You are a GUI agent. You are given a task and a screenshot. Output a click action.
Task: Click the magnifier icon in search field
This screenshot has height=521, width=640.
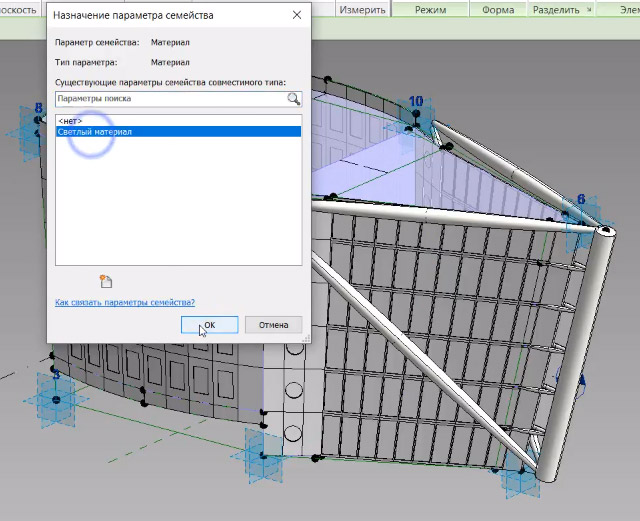(x=293, y=99)
